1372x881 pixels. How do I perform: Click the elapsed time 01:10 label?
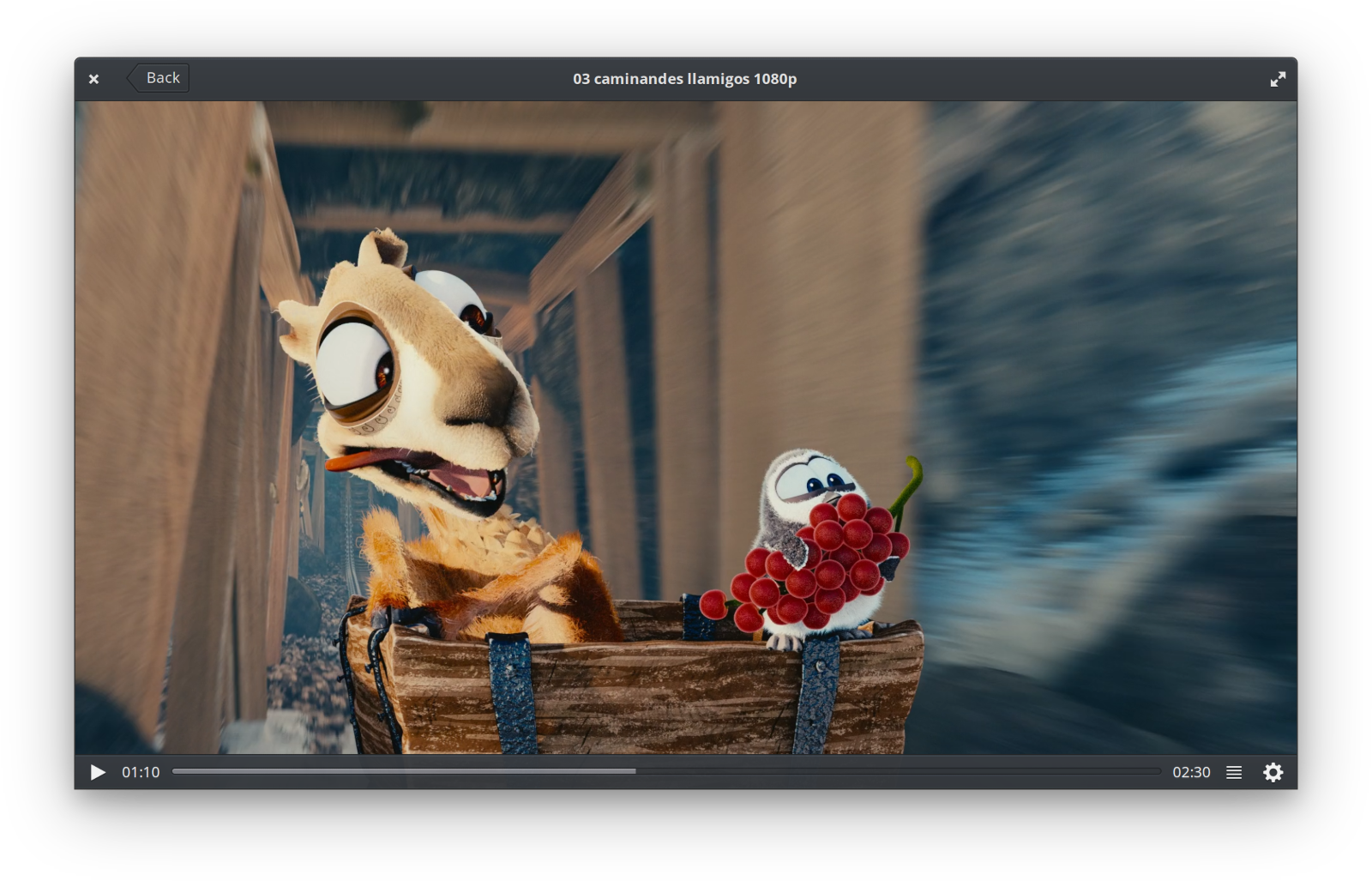[141, 772]
